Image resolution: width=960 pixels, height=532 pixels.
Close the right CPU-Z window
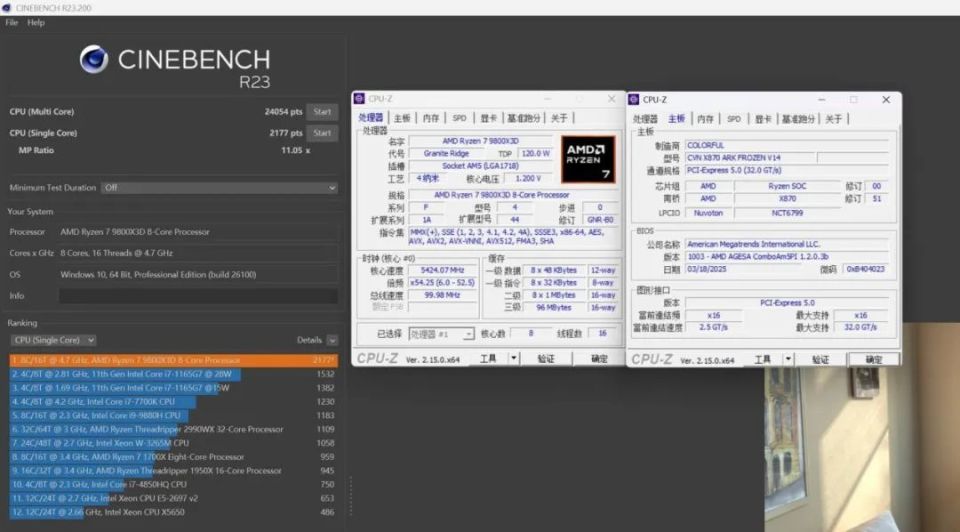pyautogui.click(x=885, y=99)
